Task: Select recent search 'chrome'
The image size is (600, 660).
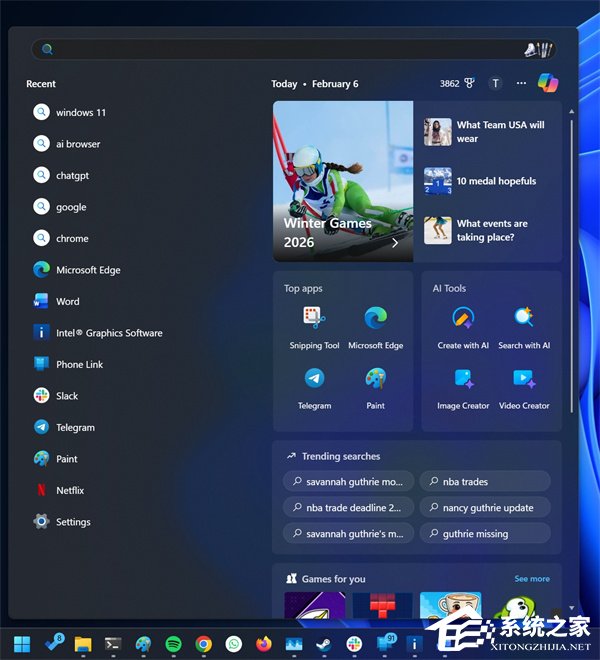Action: (61, 238)
